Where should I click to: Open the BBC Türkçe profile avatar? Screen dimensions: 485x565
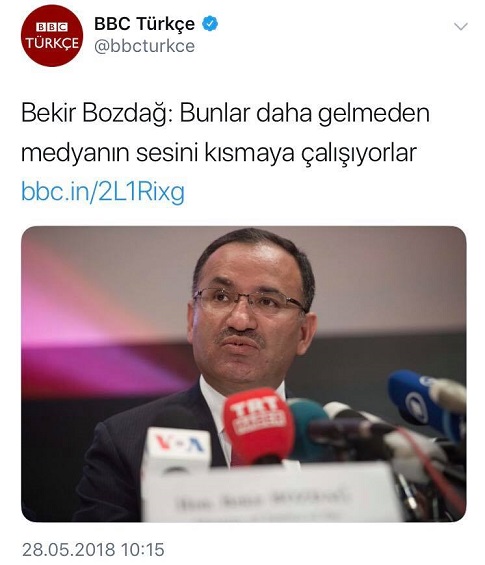pos(52,35)
